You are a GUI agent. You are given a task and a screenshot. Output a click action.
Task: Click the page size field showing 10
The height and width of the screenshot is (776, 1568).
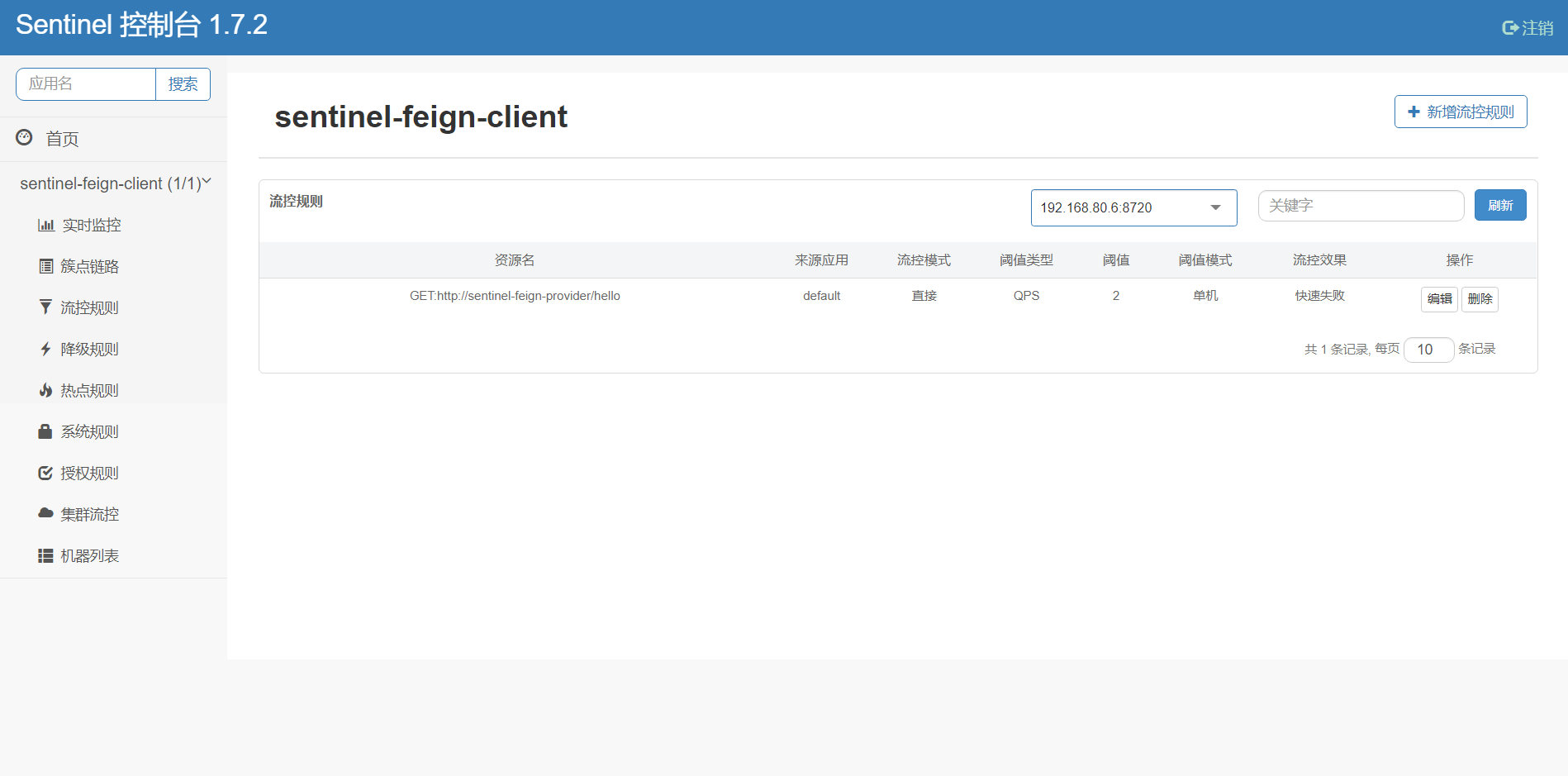(1428, 350)
